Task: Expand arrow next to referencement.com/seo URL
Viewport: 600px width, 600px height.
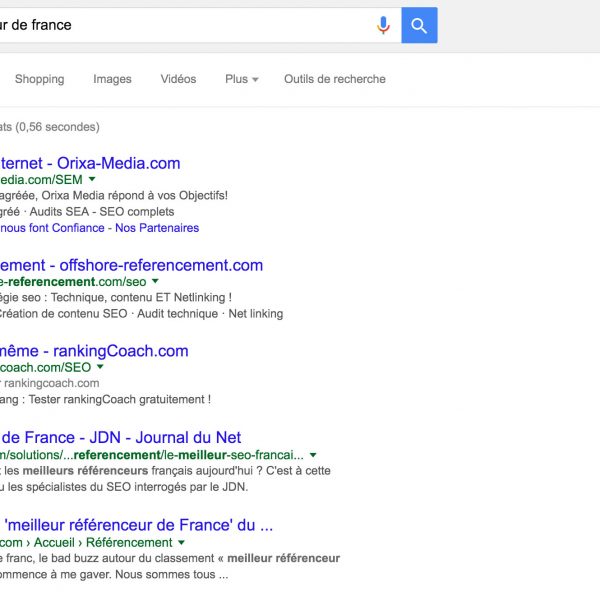Action: [155, 281]
